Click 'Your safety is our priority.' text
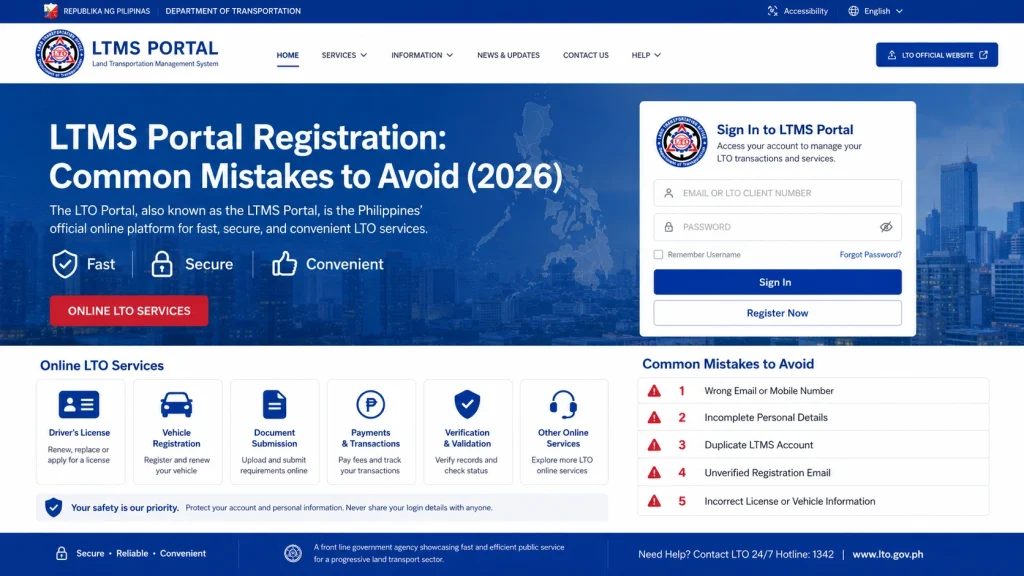Image resolution: width=1024 pixels, height=576 pixels. pyautogui.click(x=125, y=507)
